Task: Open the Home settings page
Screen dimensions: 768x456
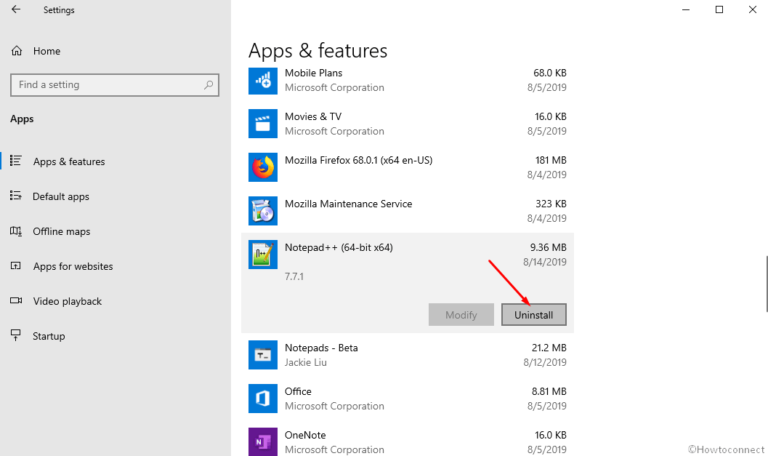Action: point(47,51)
